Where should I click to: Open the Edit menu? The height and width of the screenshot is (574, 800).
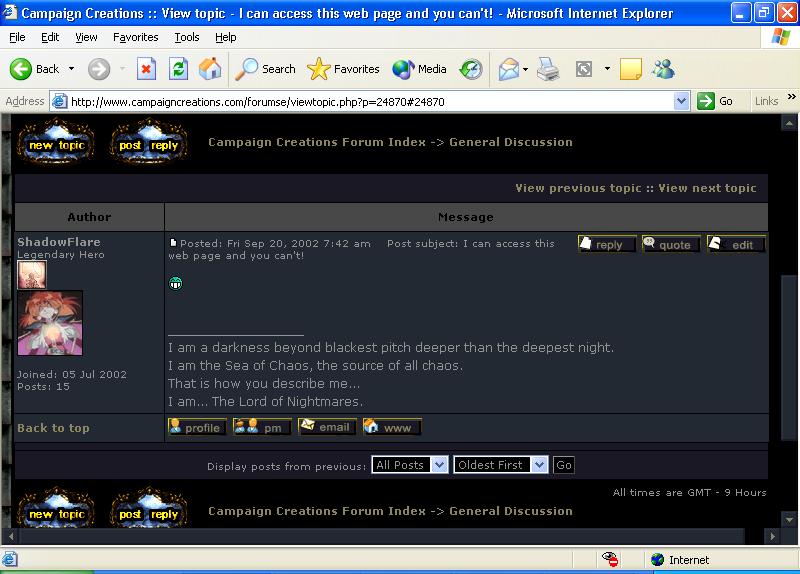[x=50, y=37]
